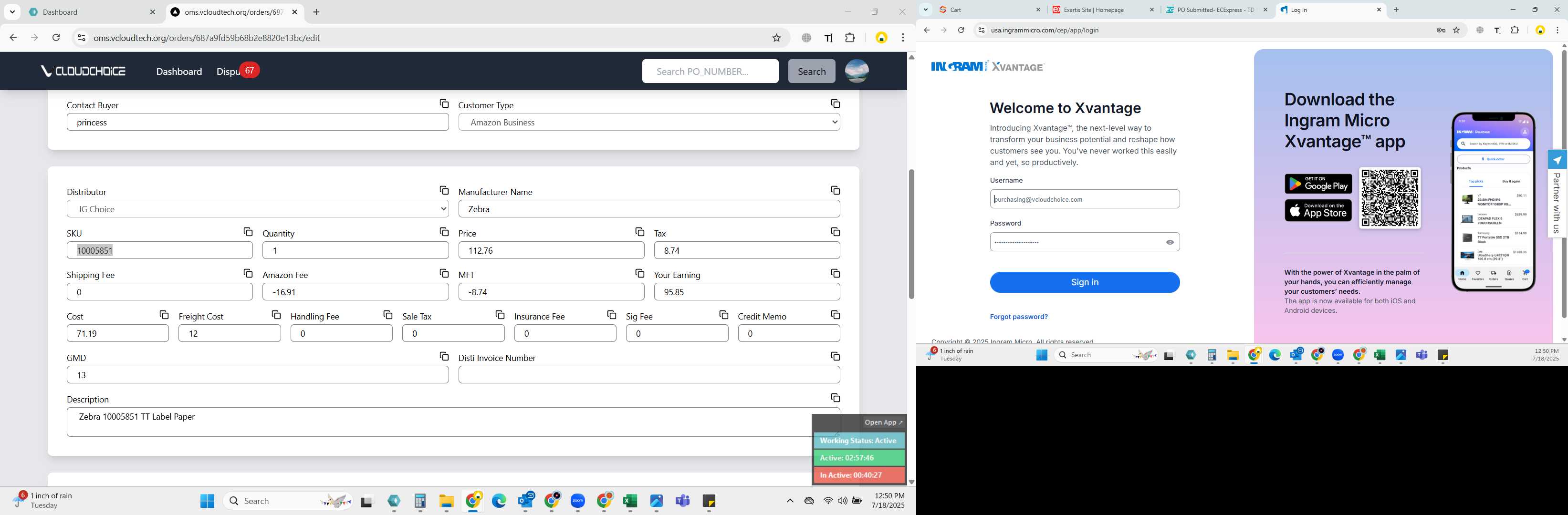Open new tab in Ingram browser window

pos(1396,10)
